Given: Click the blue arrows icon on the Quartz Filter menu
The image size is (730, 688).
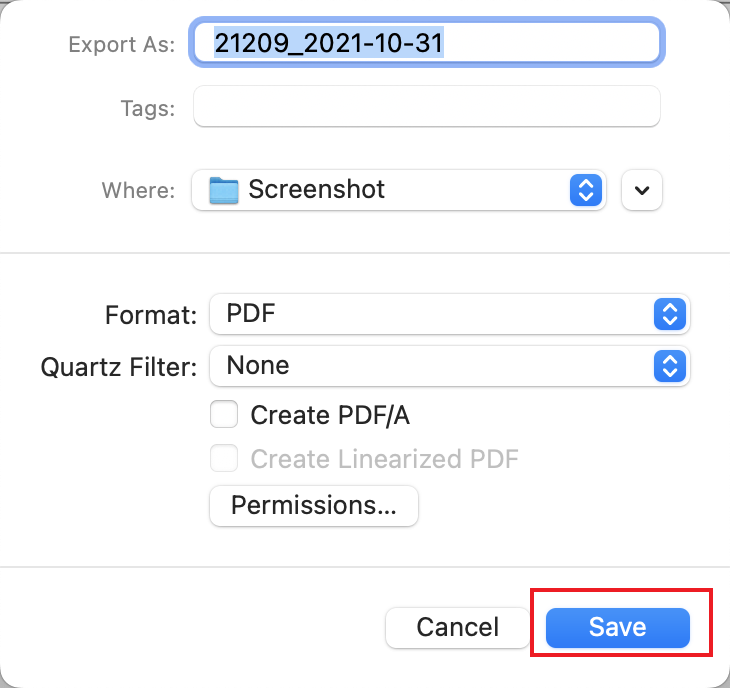Looking at the screenshot, I should tap(668, 366).
